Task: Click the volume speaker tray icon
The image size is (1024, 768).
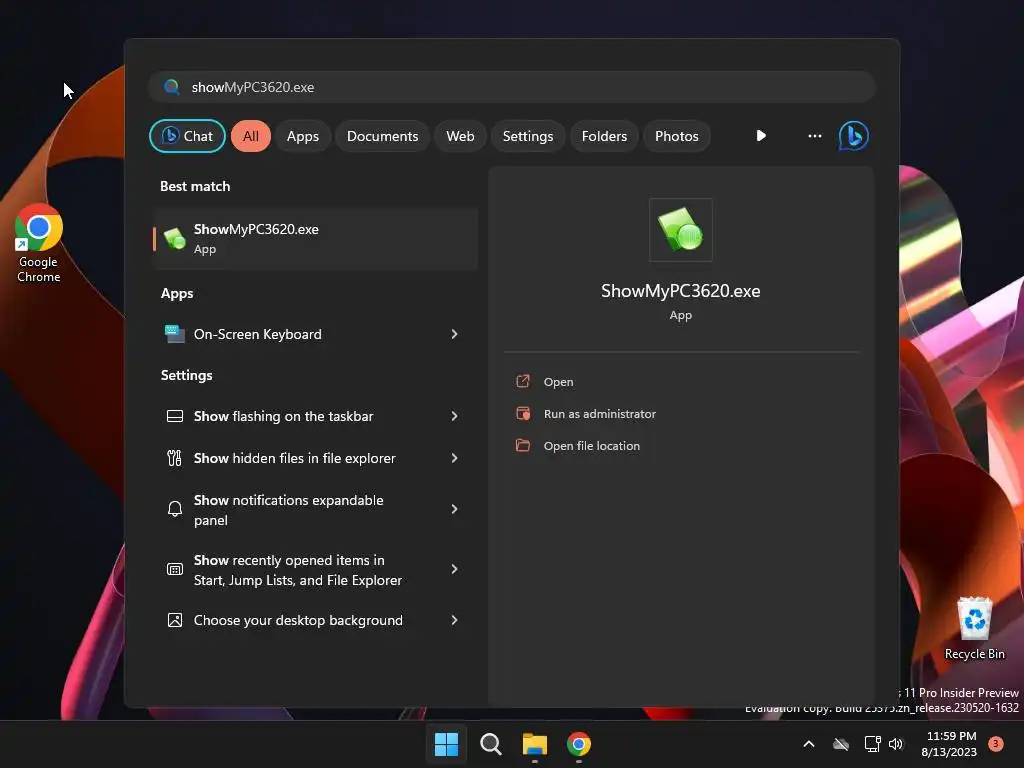Action: click(x=896, y=744)
